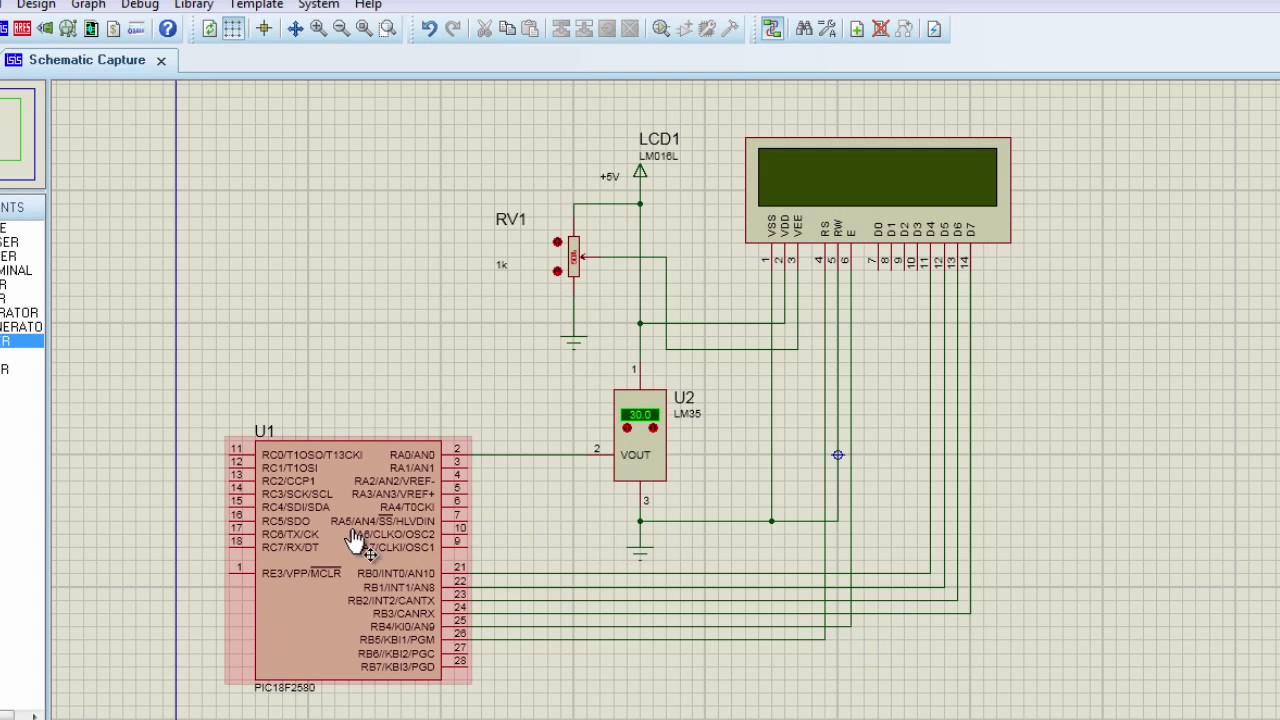Image resolution: width=1280 pixels, height=720 pixels.
Task: Select the PIC18F2580 microcontroller U1 body
Action: tap(348, 560)
